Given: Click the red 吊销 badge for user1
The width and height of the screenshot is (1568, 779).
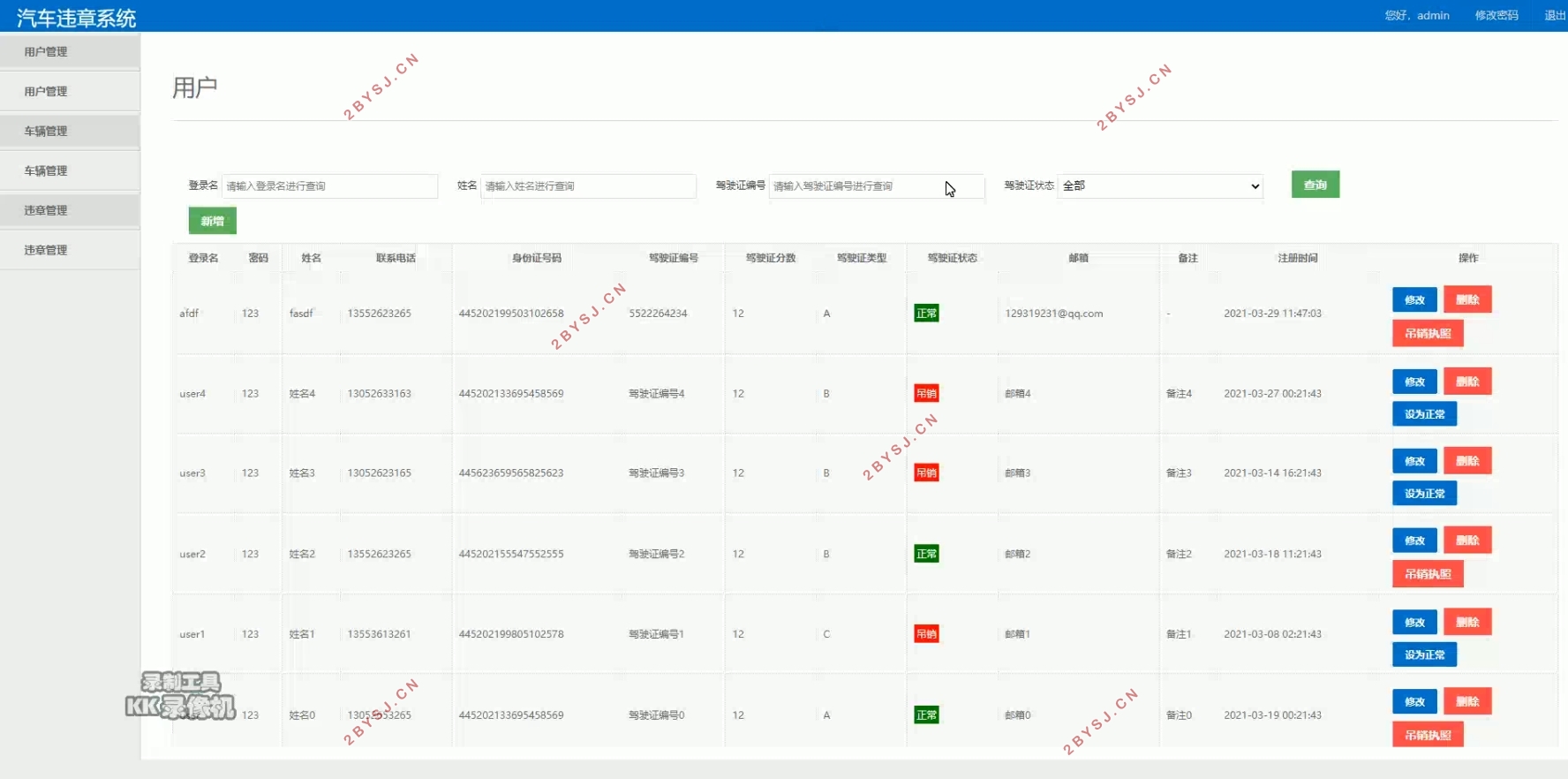Looking at the screenshot, I should 926,634.
